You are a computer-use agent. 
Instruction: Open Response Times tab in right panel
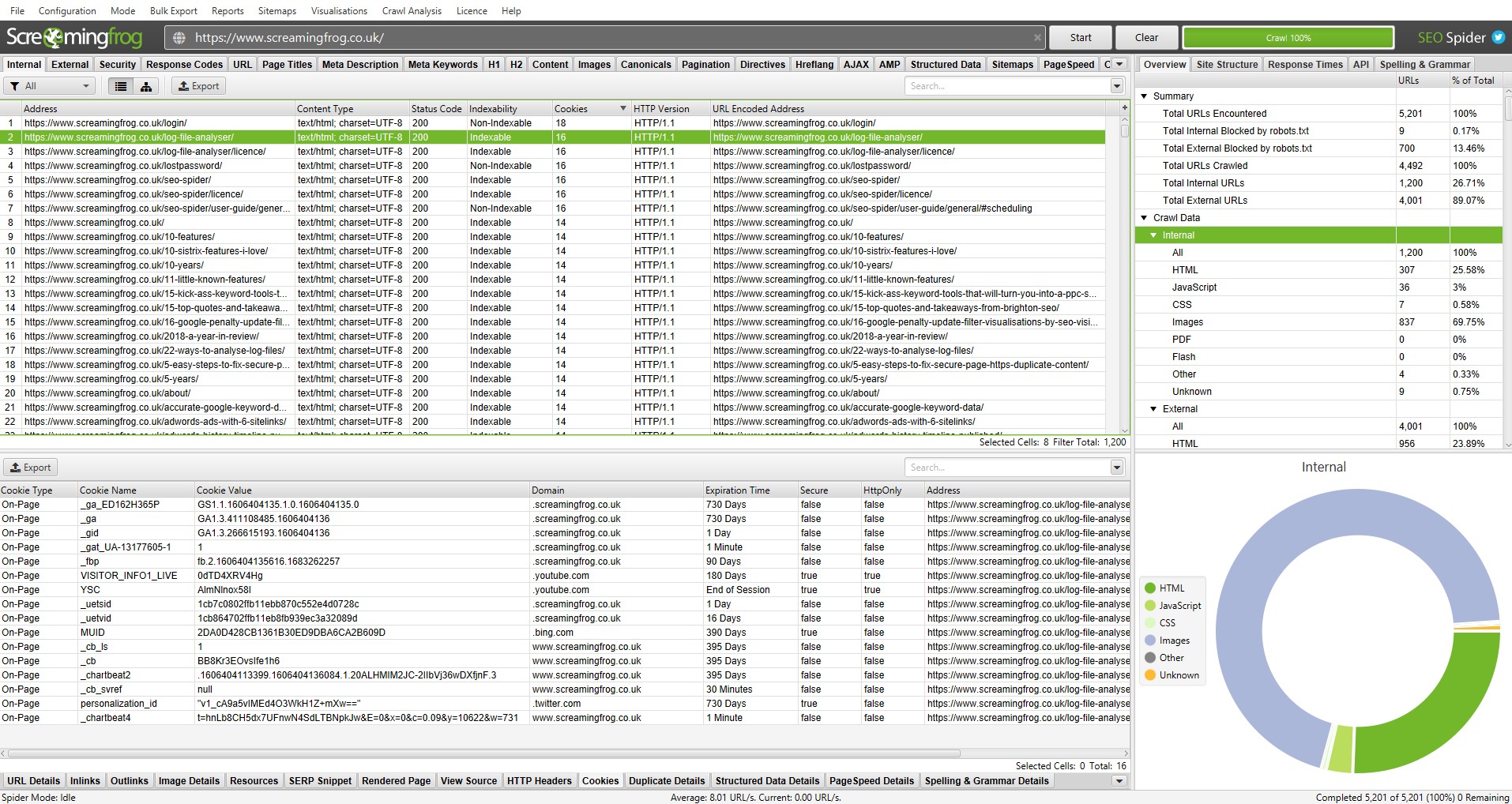coord(1305,65)
